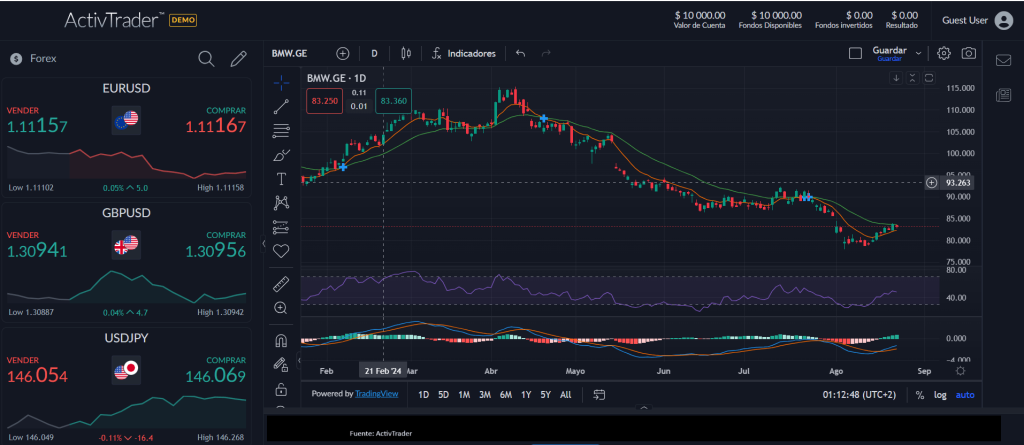Open the candlestick chart type dropdown

click(x=406, y=53)
